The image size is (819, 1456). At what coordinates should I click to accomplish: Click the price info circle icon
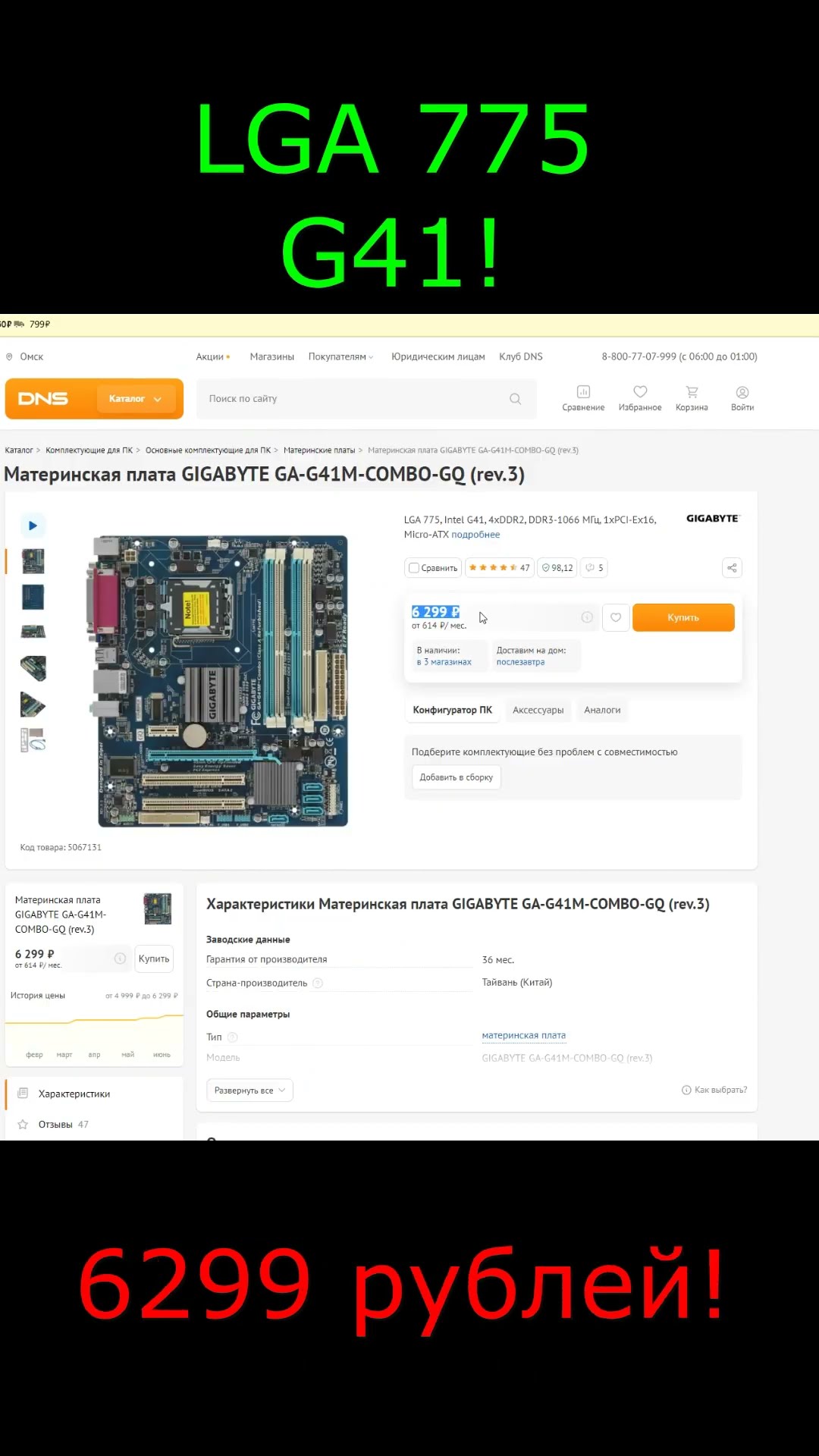[x=587, y=617]
